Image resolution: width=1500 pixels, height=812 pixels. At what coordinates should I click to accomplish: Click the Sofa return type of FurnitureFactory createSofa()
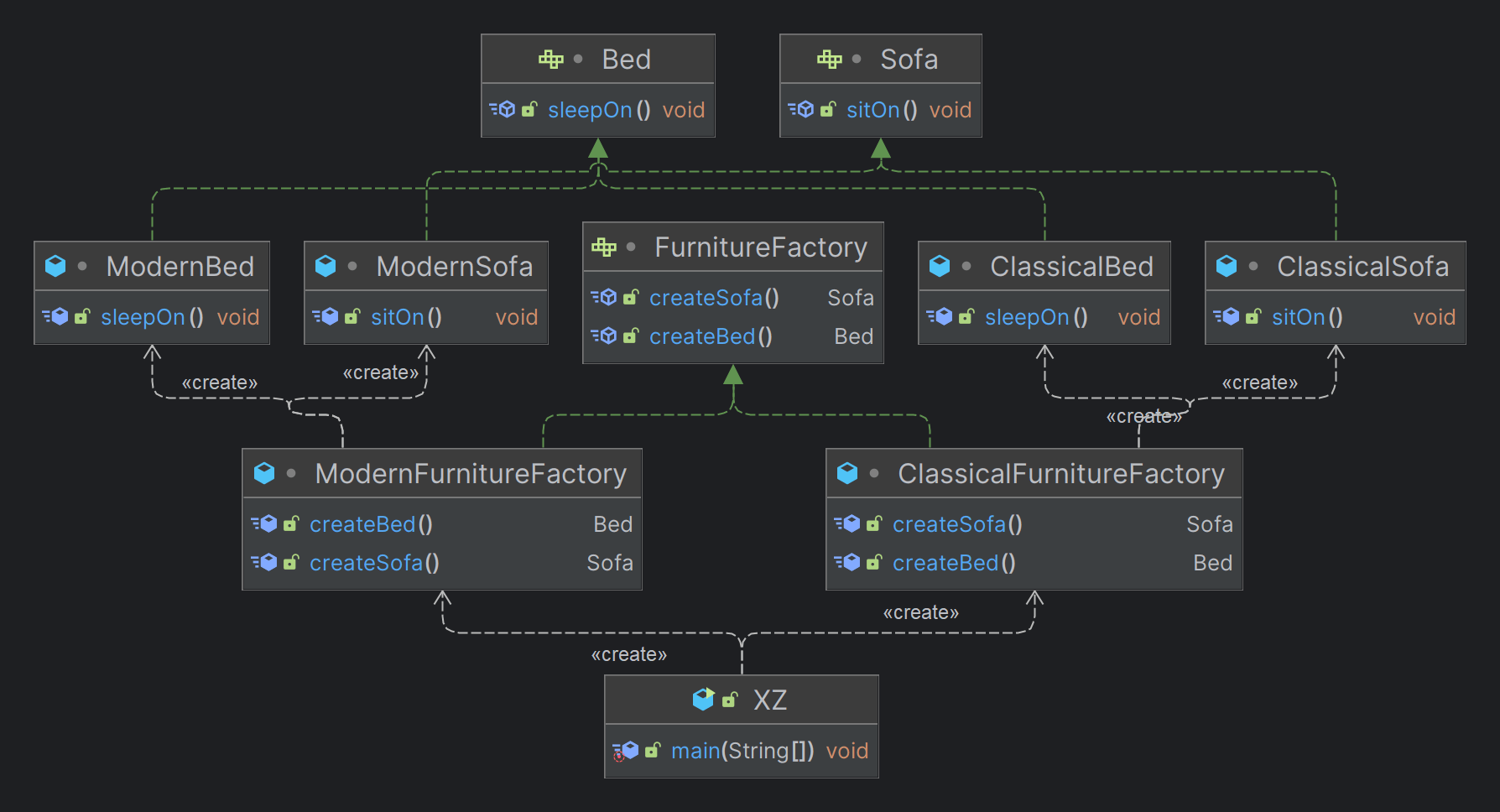851,298
